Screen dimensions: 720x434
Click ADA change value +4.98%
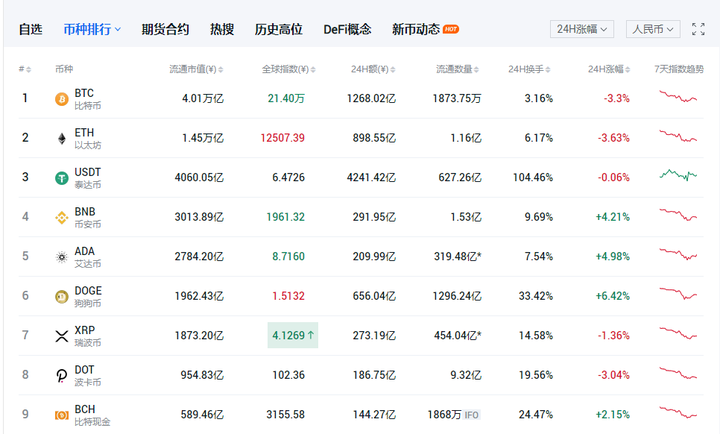[x=613, y=256]
